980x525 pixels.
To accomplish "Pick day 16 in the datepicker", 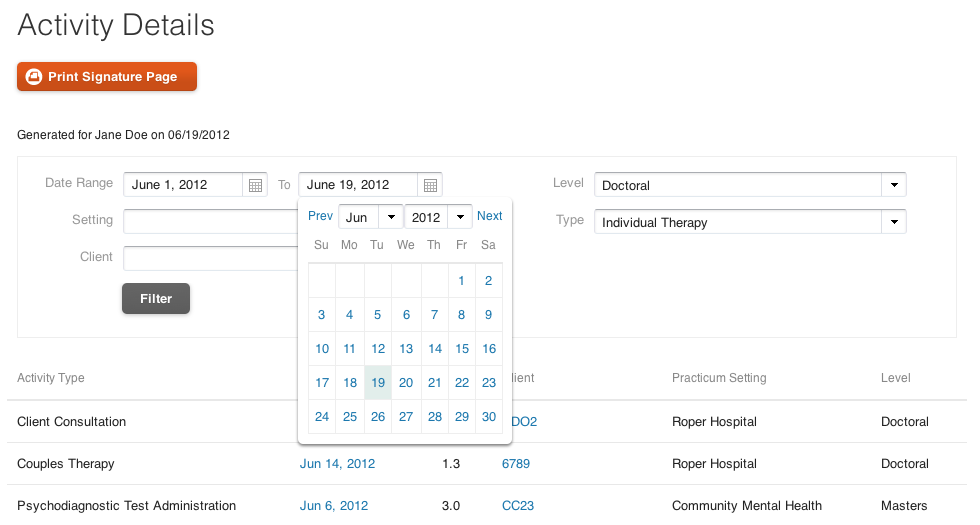I will coord(489,349).
